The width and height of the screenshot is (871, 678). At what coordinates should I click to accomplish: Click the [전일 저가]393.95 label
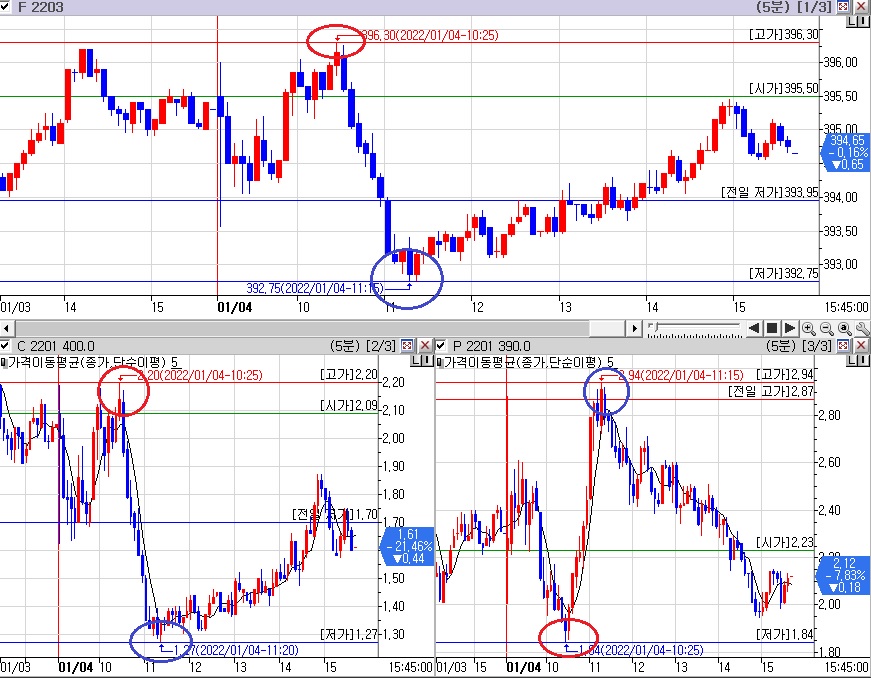770,192
